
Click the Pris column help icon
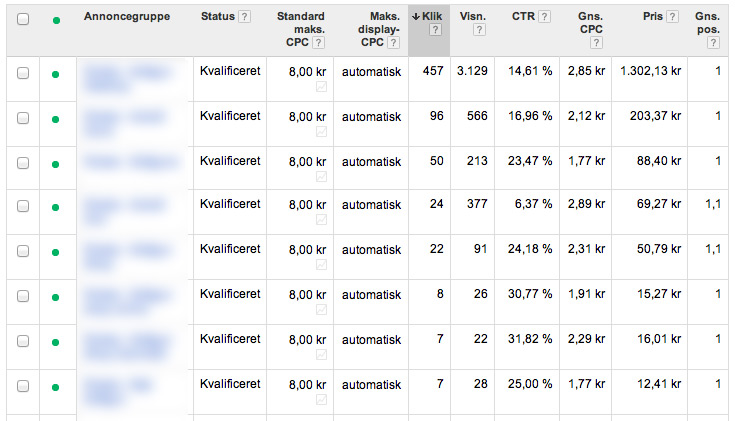click(x=672, y=17)
